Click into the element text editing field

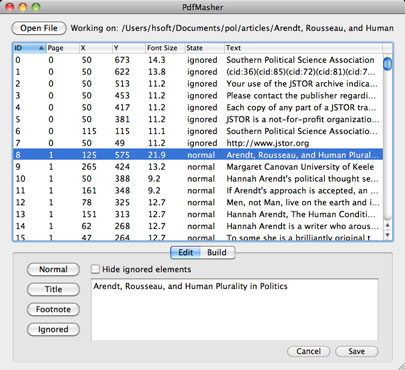click(235, 310)
